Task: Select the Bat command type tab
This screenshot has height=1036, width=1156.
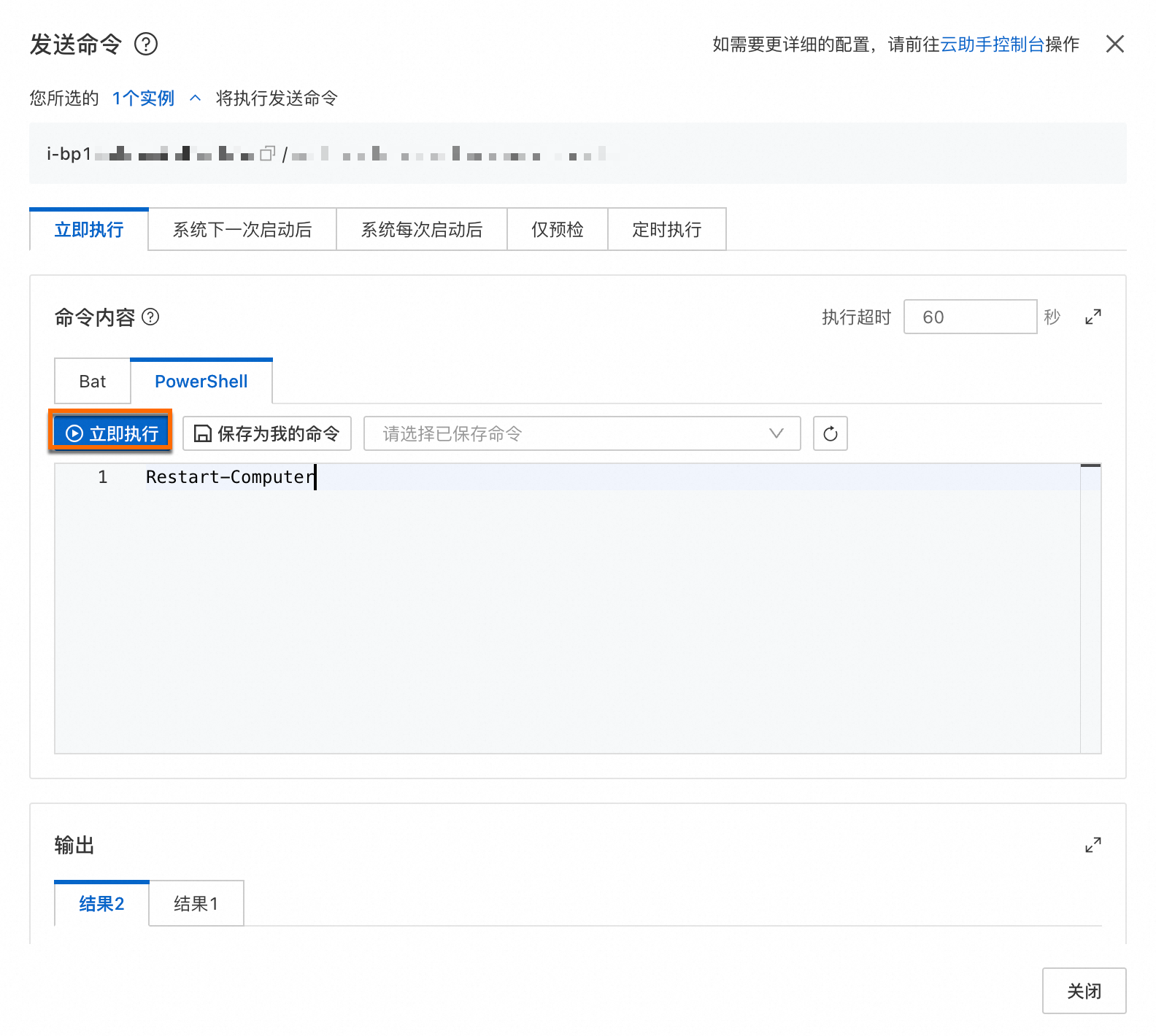Action: coord(93,382)
